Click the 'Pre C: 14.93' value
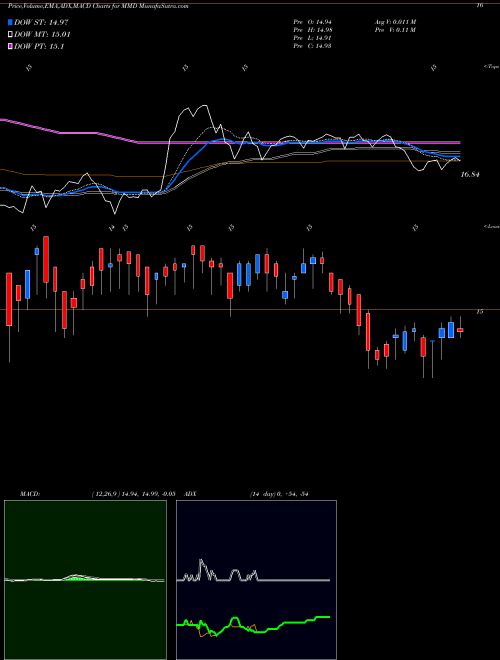This screenshot has height=660, width=500. [x=313, y=46]
